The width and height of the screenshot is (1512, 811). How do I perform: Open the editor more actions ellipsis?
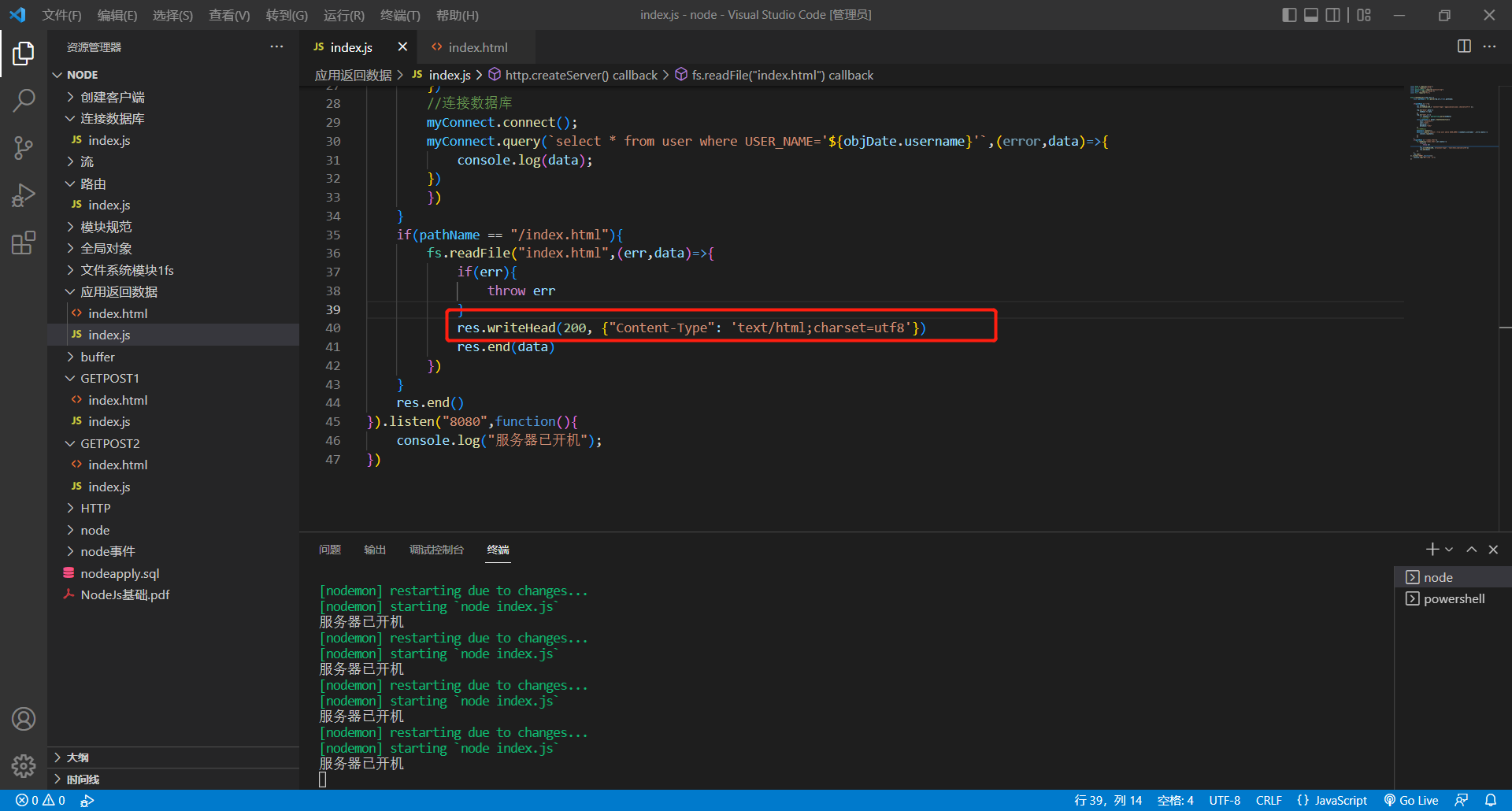1489,46
